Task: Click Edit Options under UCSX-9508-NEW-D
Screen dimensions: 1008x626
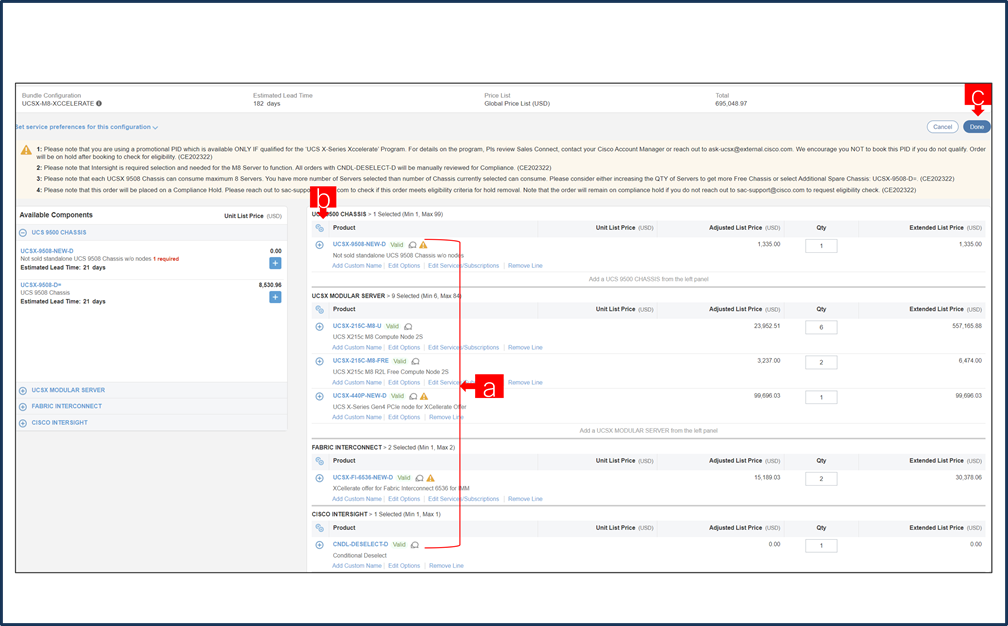Action: click(404, 265)
